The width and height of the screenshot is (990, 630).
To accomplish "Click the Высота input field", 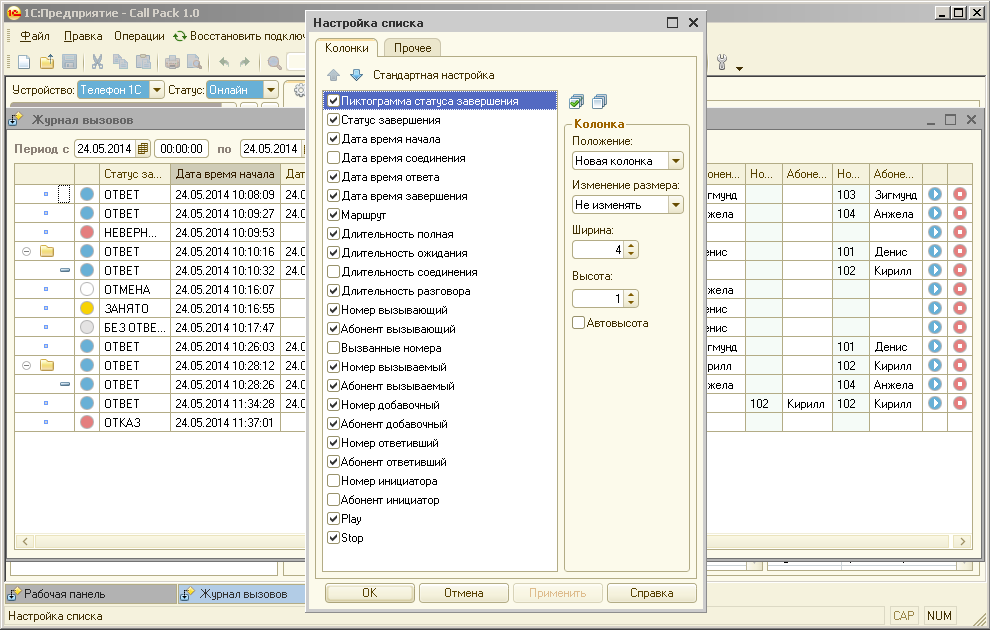I will coord(598,298).
